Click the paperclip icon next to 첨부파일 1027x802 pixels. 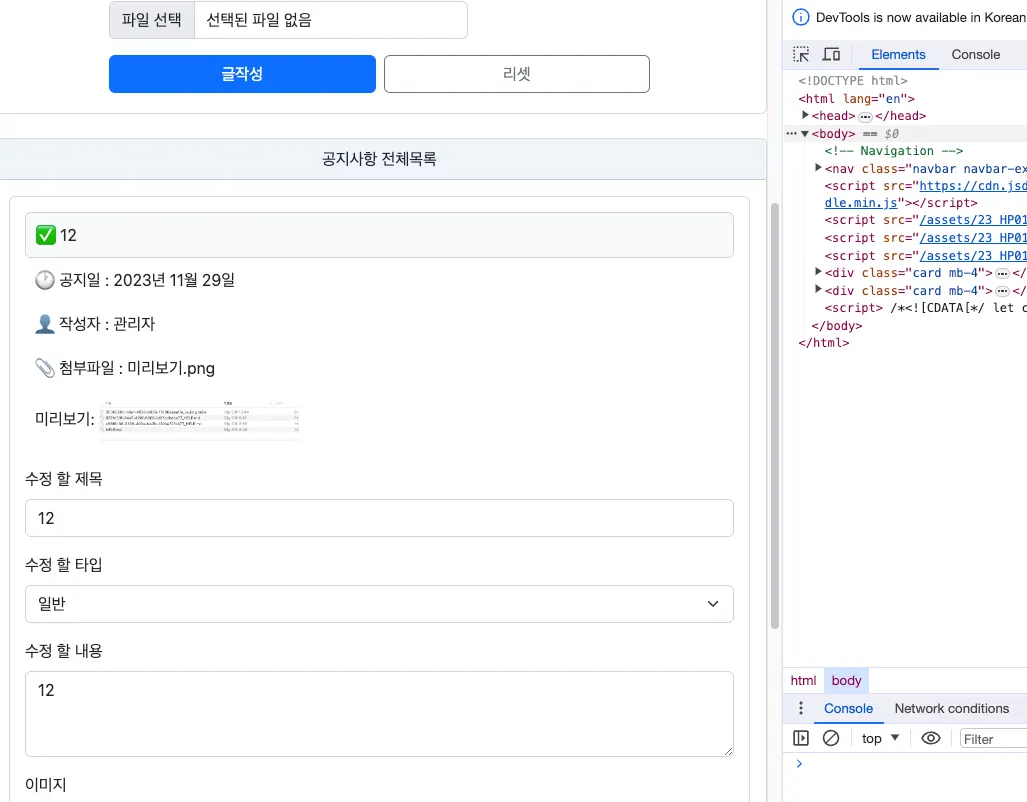(45, 368)
